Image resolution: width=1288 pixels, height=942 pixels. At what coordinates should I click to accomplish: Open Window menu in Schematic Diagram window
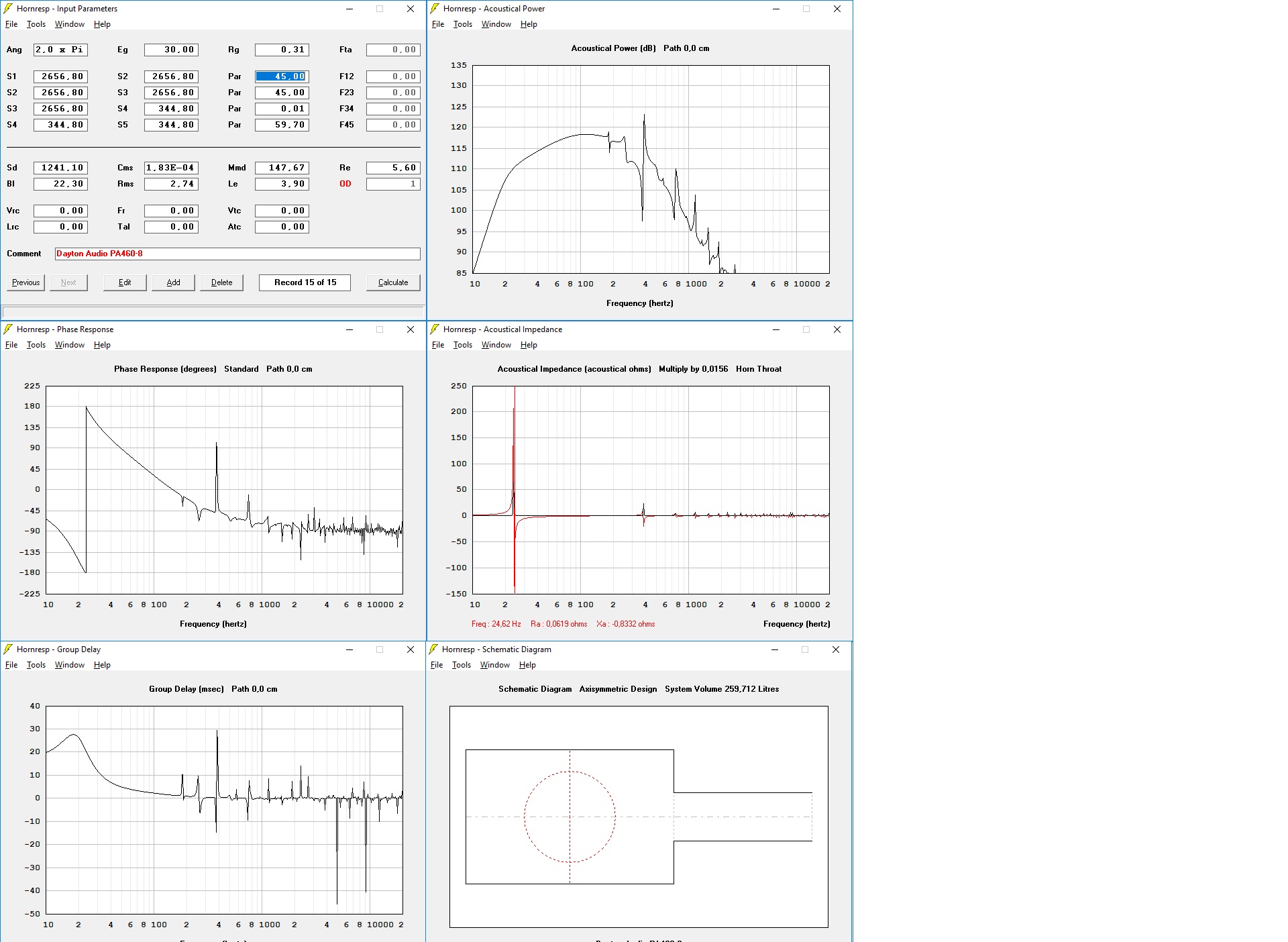coord(495,665)
